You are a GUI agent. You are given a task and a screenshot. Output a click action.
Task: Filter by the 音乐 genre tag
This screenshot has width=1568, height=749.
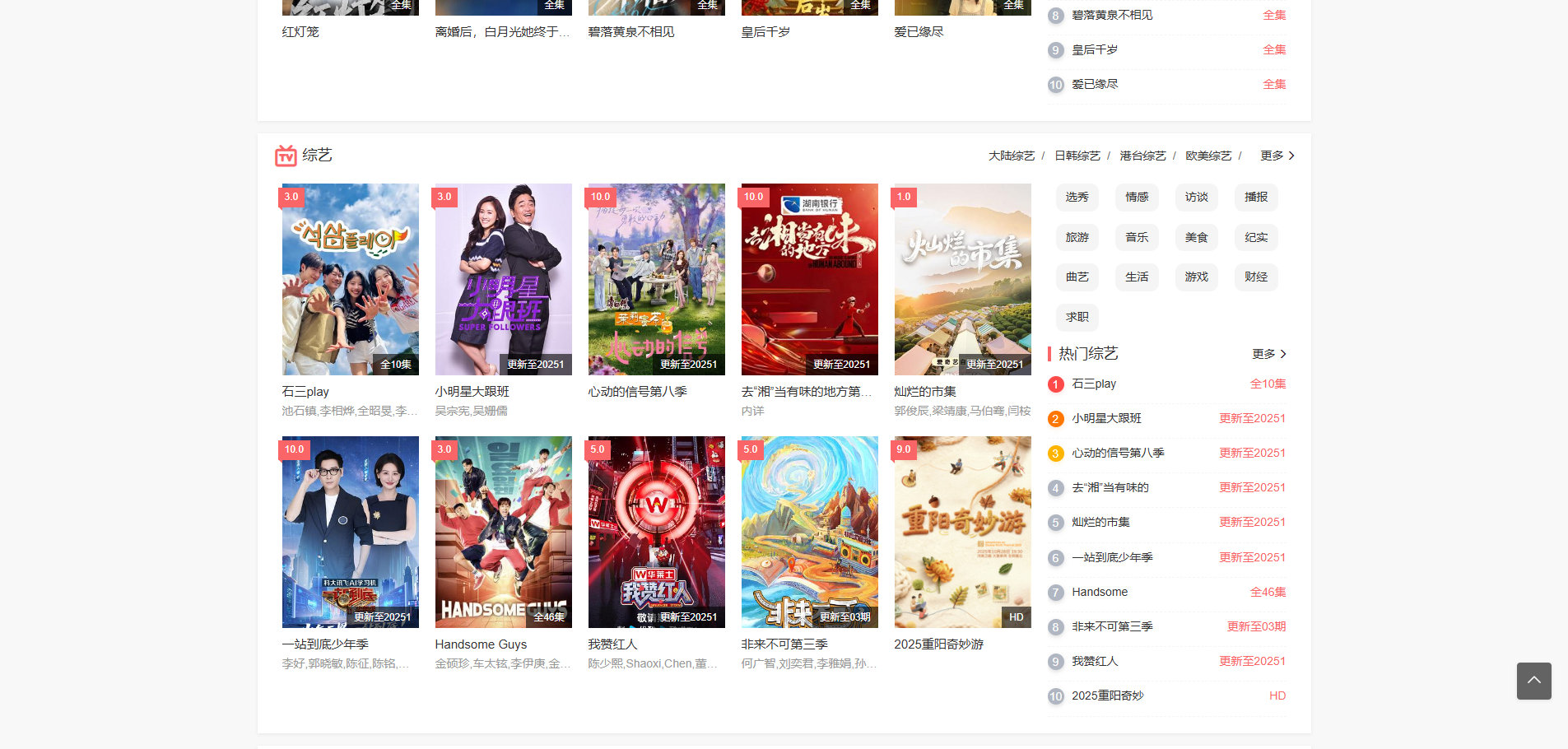click(1137, 238)
